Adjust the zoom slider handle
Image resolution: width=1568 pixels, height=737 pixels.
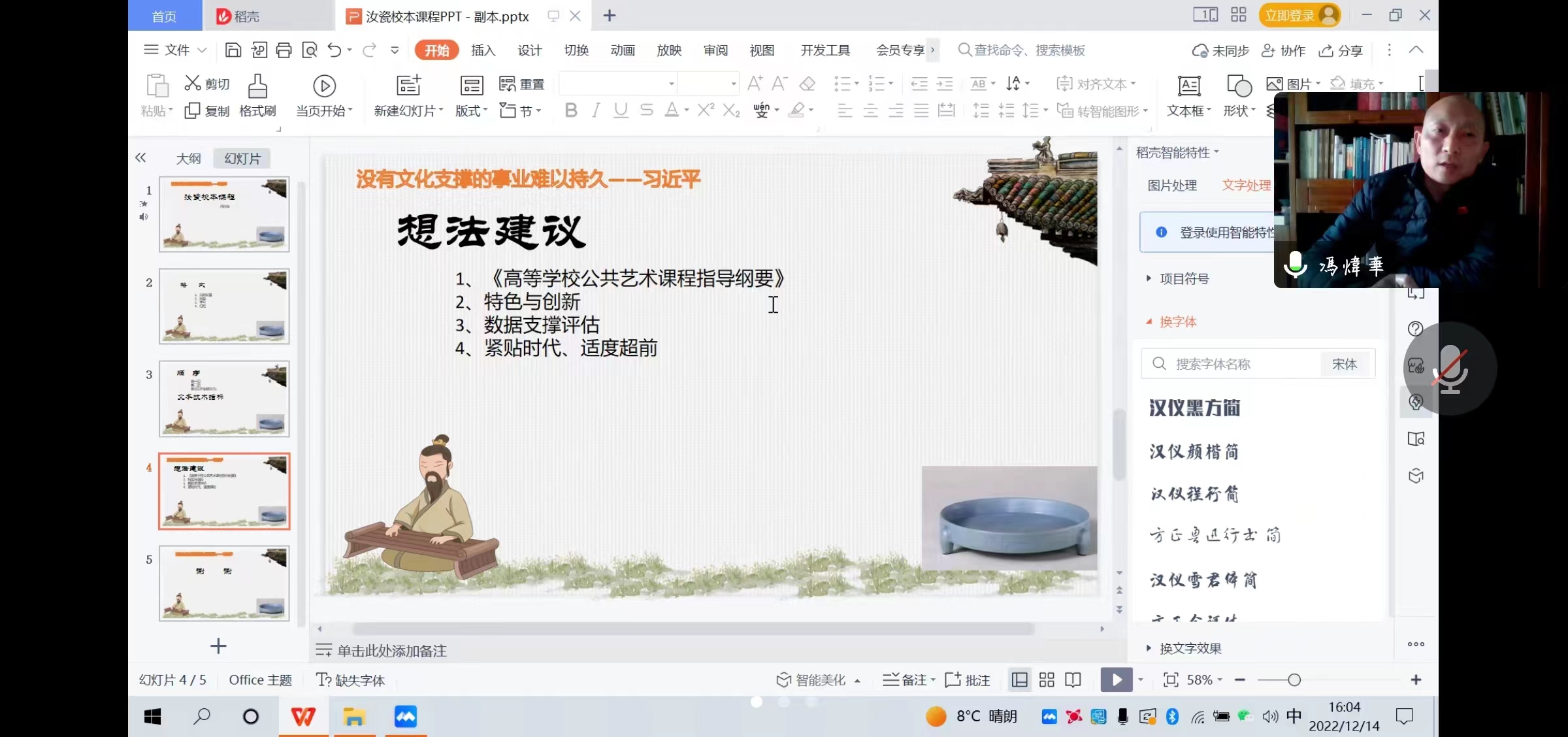coord(1294,680)
